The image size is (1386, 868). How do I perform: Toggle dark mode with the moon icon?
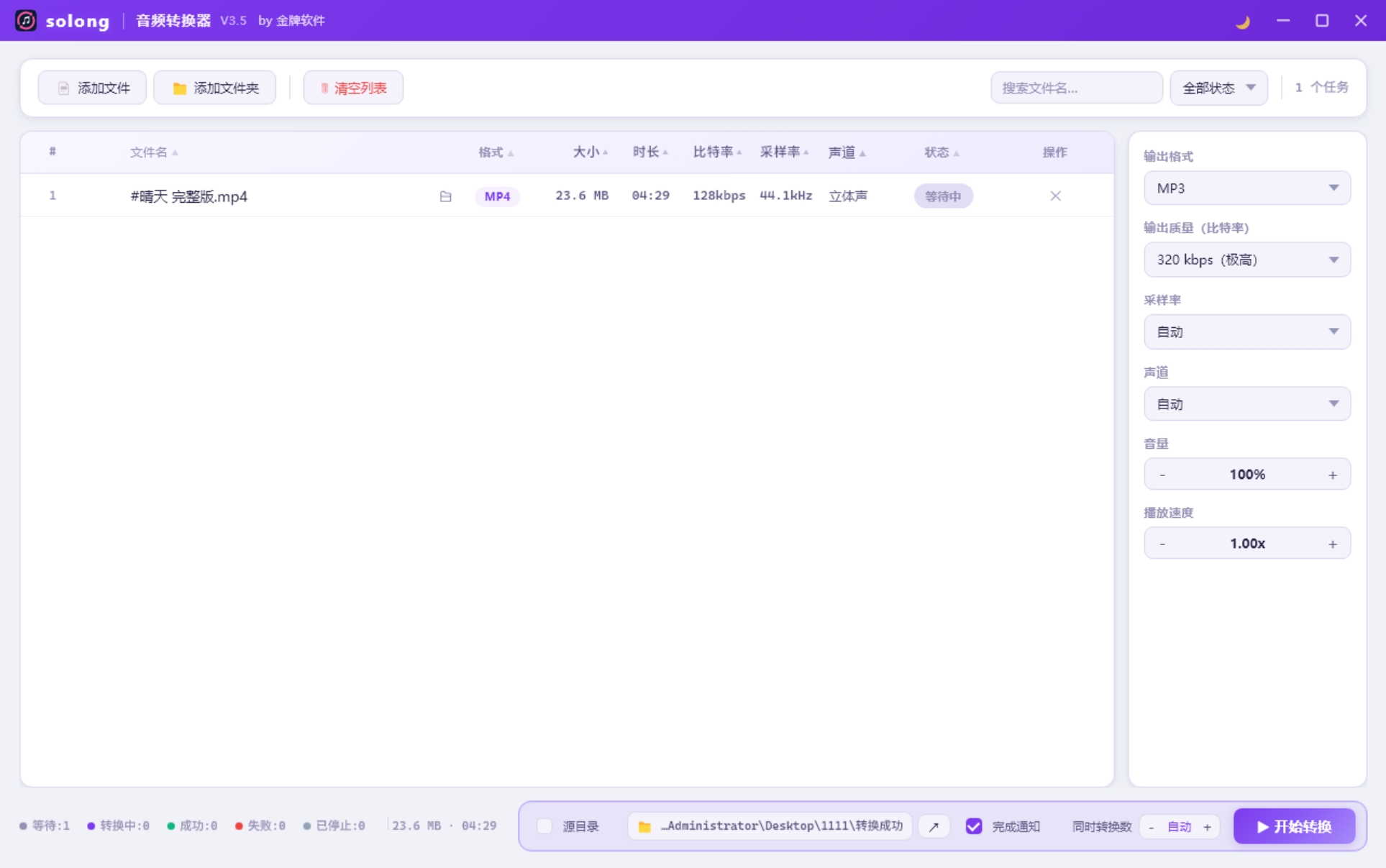1243,21
